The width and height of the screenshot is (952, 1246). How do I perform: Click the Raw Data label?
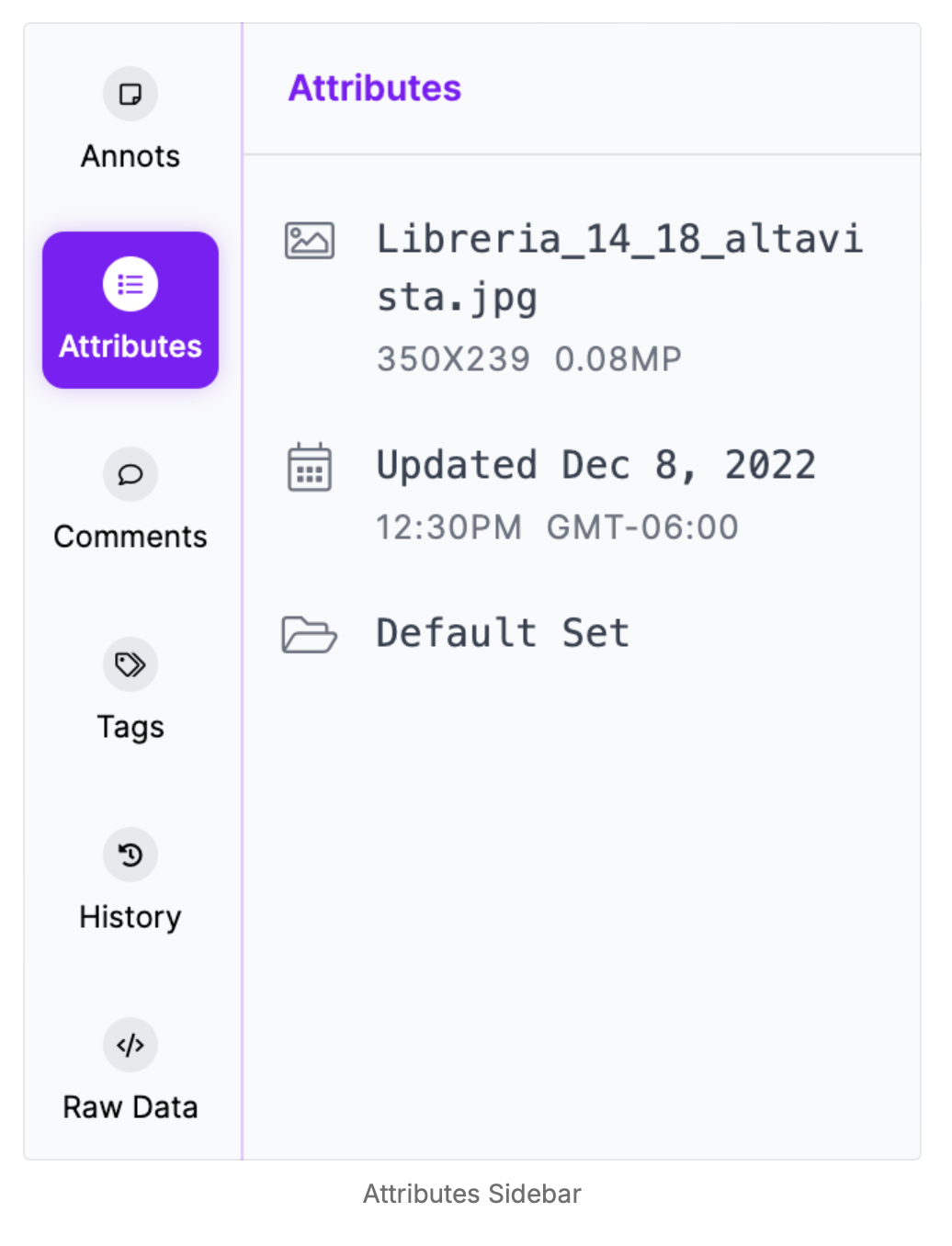(130, 1106)
